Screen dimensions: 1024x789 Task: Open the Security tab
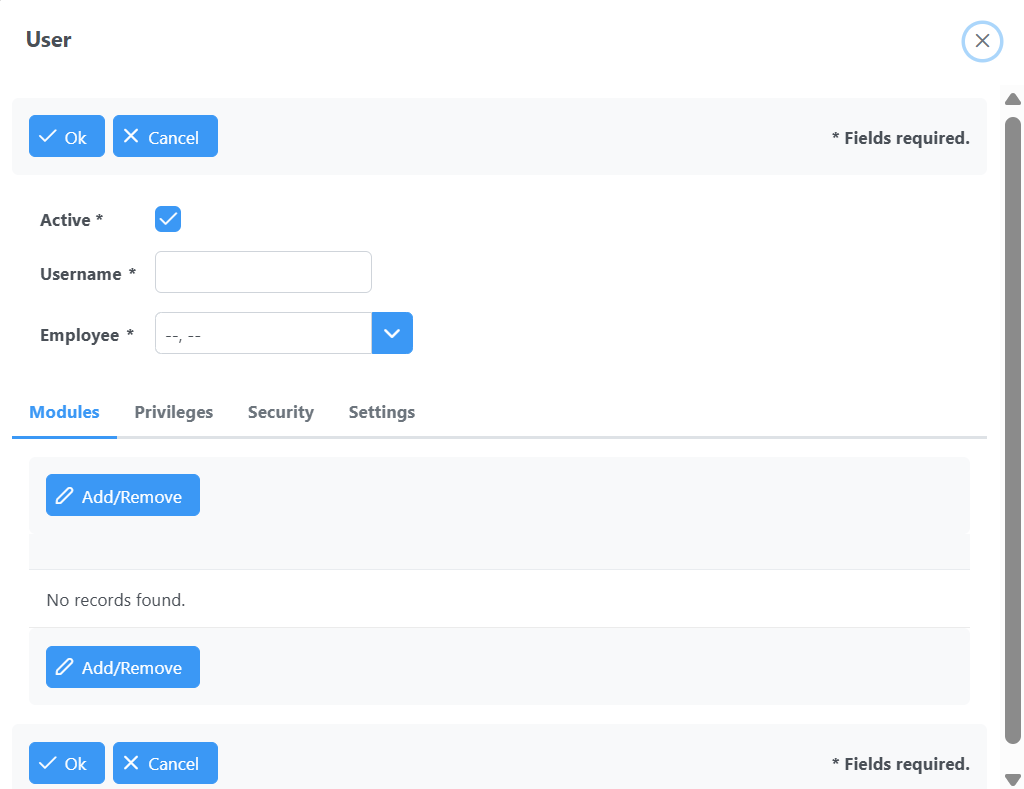click(x=280, y=412)
